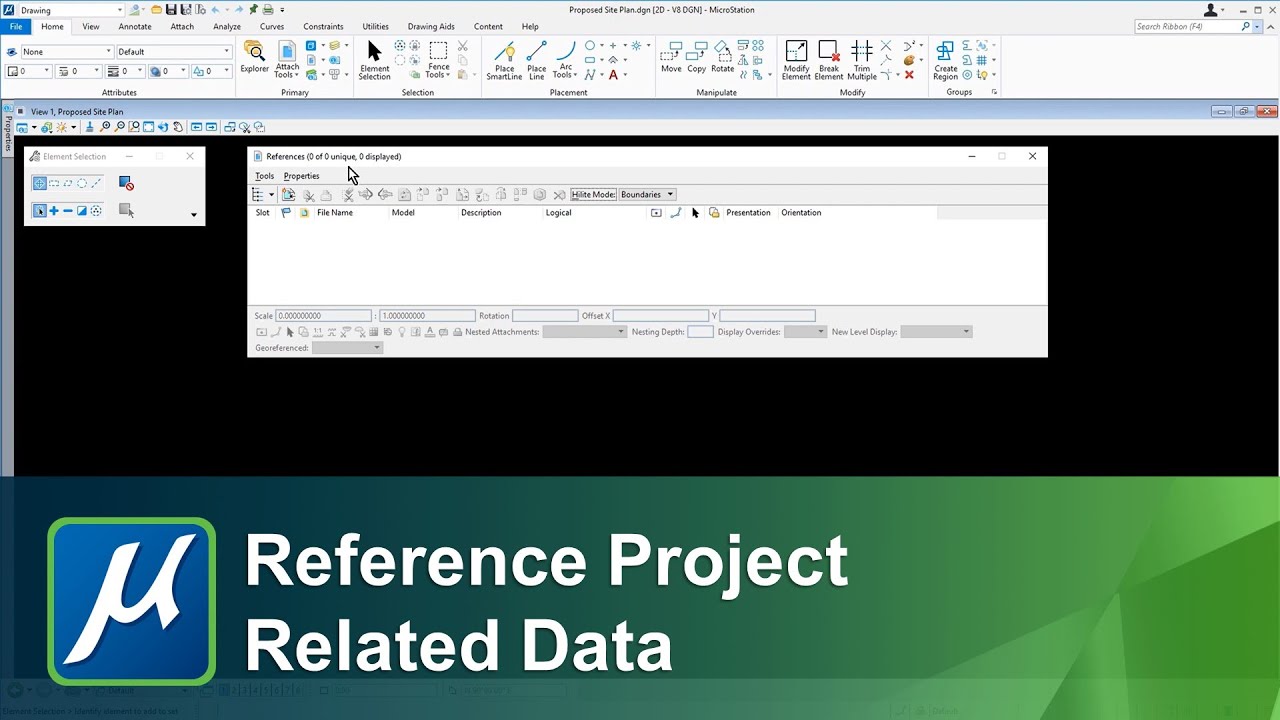Choose Add mode plus in Element Selection
The image size is (1280, 720).
tap(54, 211)
